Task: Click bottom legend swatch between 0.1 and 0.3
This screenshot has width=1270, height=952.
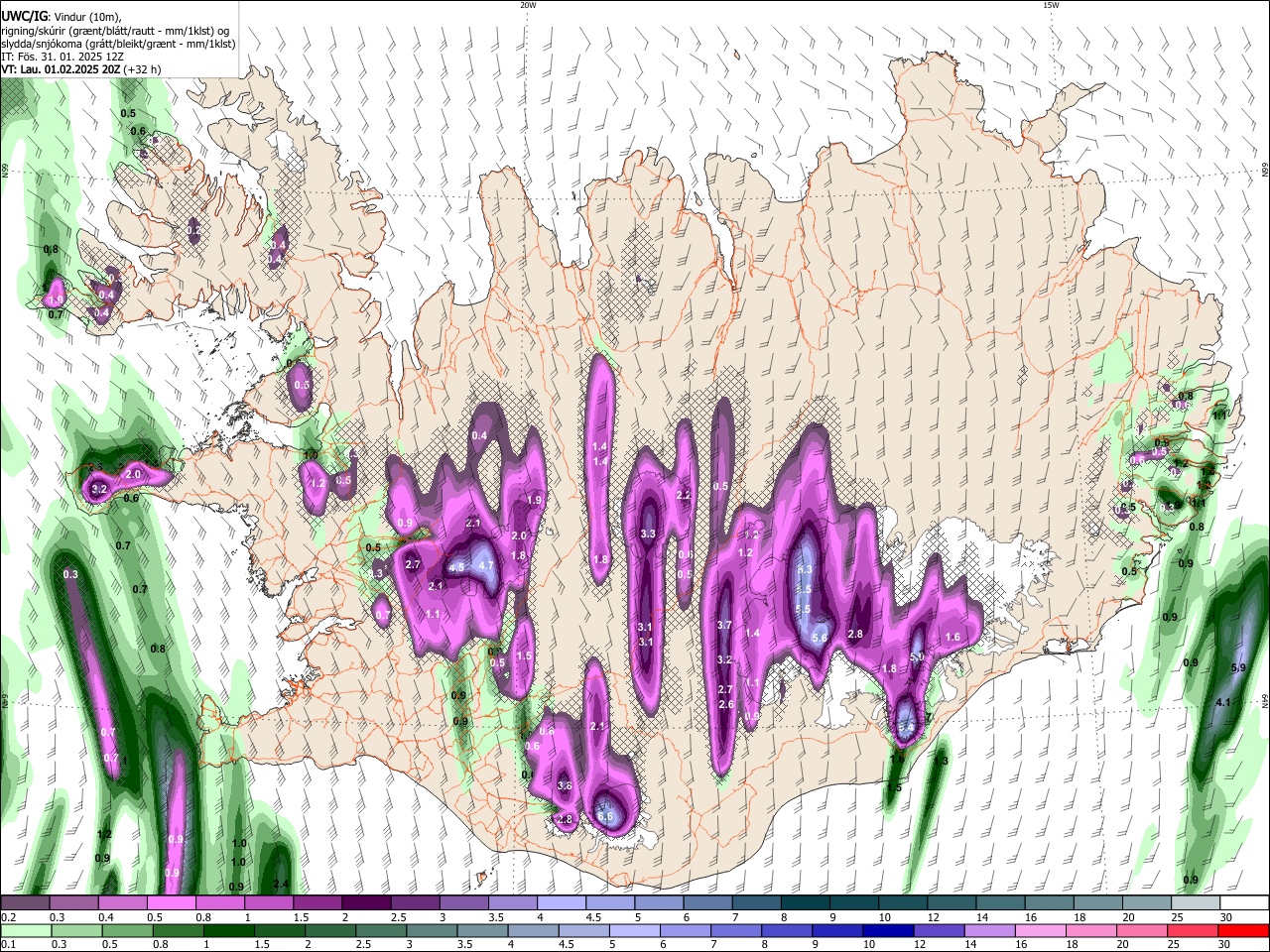Action: (x=25, y=930)
